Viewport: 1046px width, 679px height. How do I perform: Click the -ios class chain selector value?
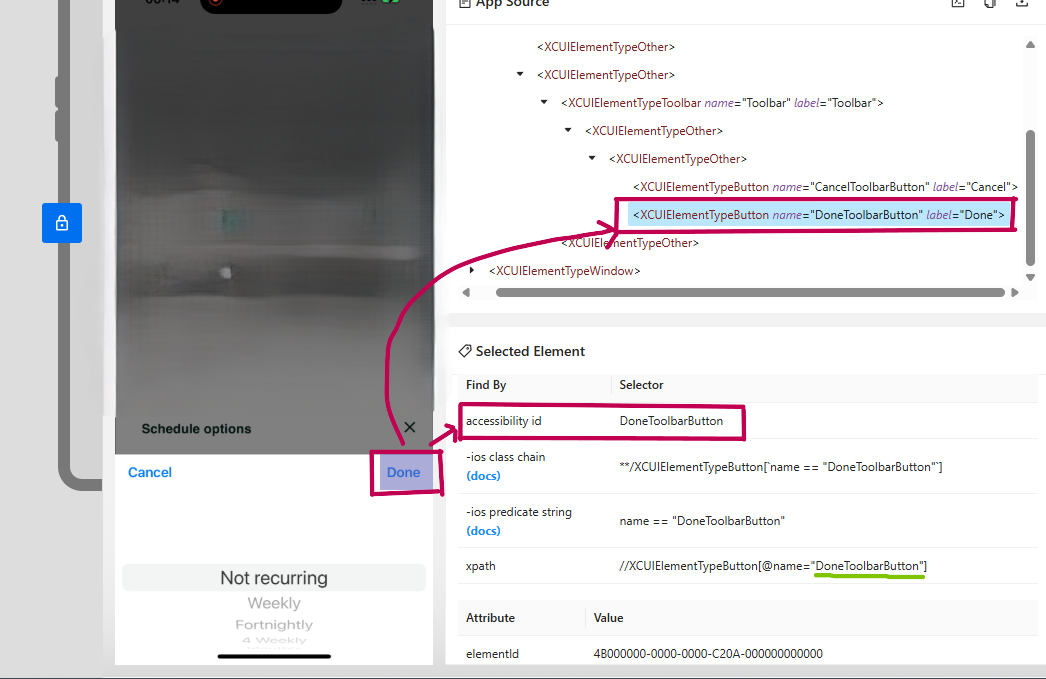780,467
